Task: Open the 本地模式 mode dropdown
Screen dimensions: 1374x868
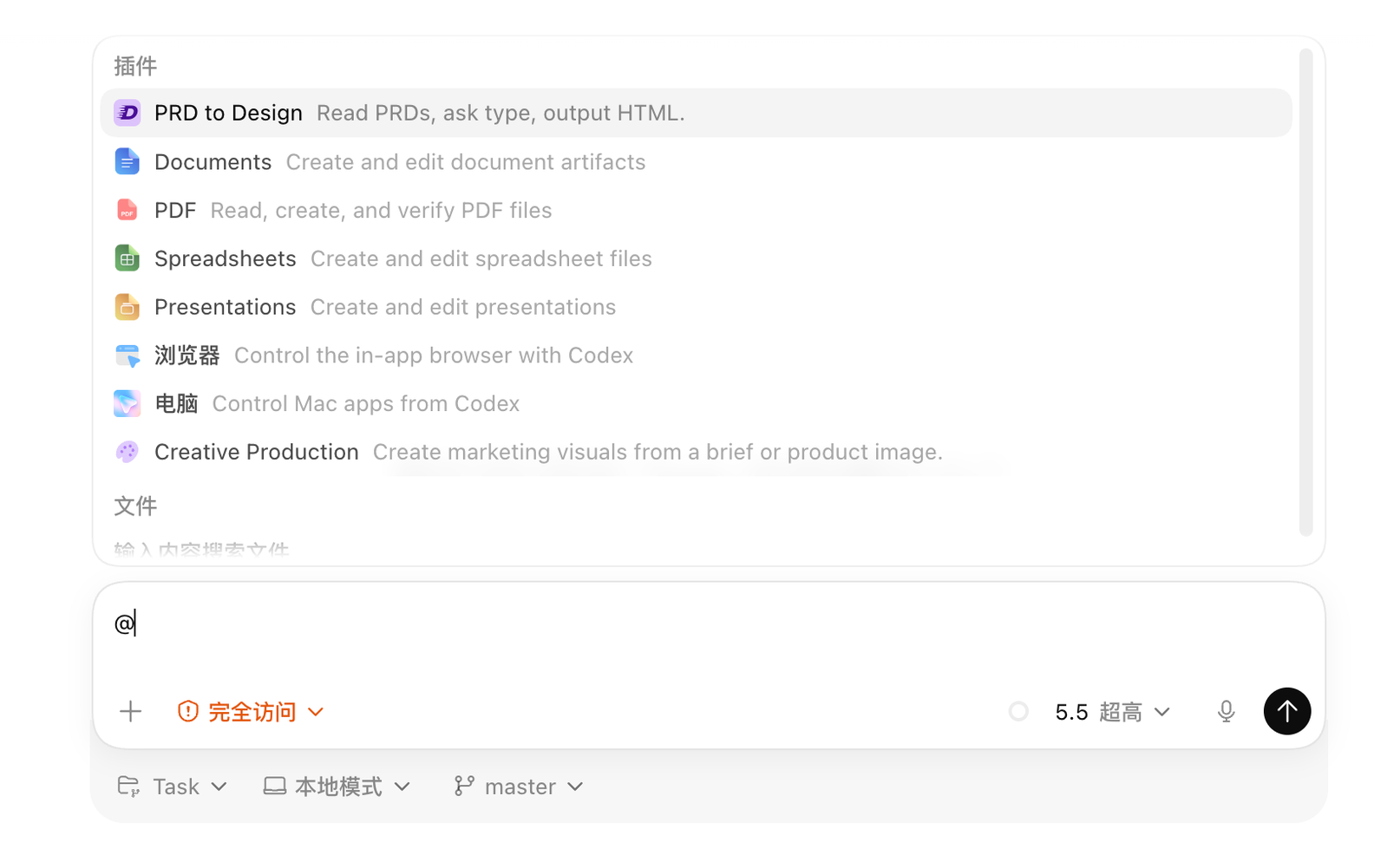Action: (x=337, y=786)
